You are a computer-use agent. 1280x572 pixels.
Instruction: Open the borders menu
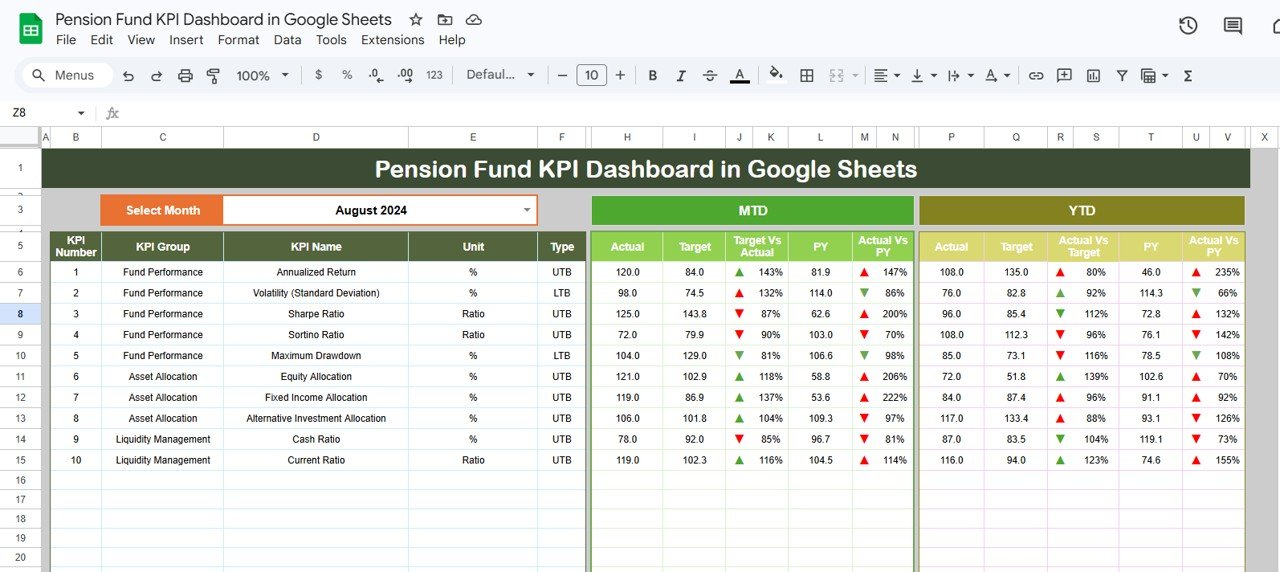[x=806, y=75]
